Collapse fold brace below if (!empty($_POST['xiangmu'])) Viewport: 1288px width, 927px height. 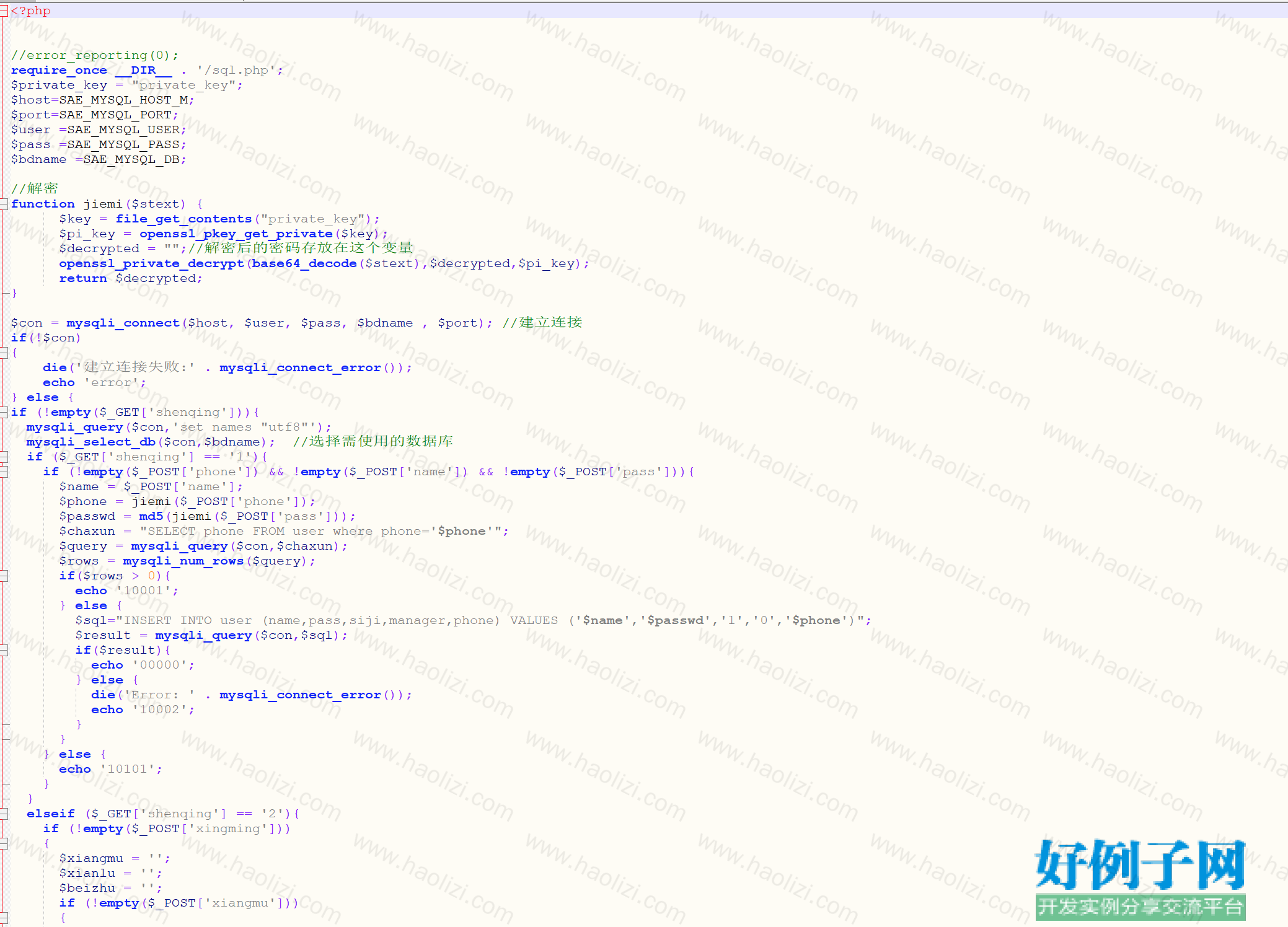4,918
